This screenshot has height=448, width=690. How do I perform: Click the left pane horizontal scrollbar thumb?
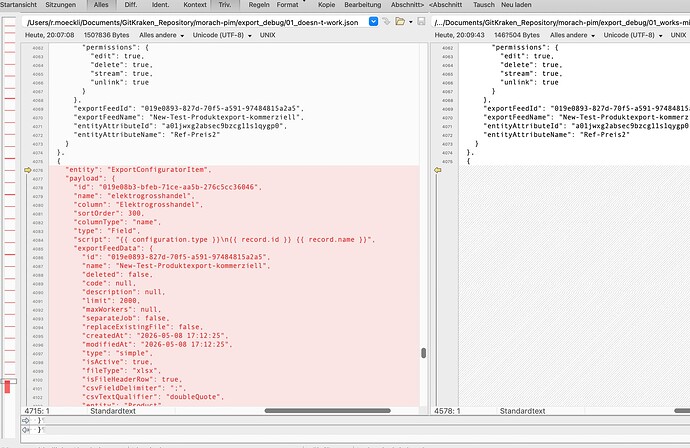pyautogui.click(x=327, y=411)
